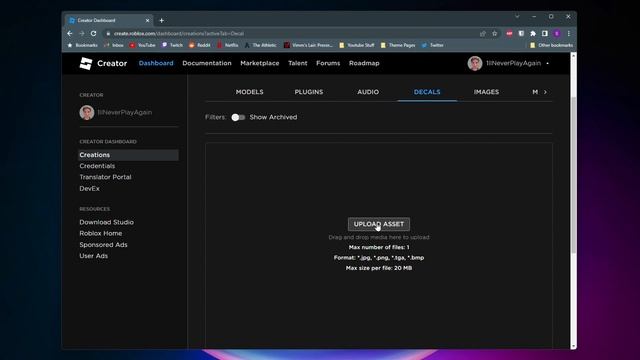
Task: Open Documentation in top navigation
Action: tap(207, 63)
